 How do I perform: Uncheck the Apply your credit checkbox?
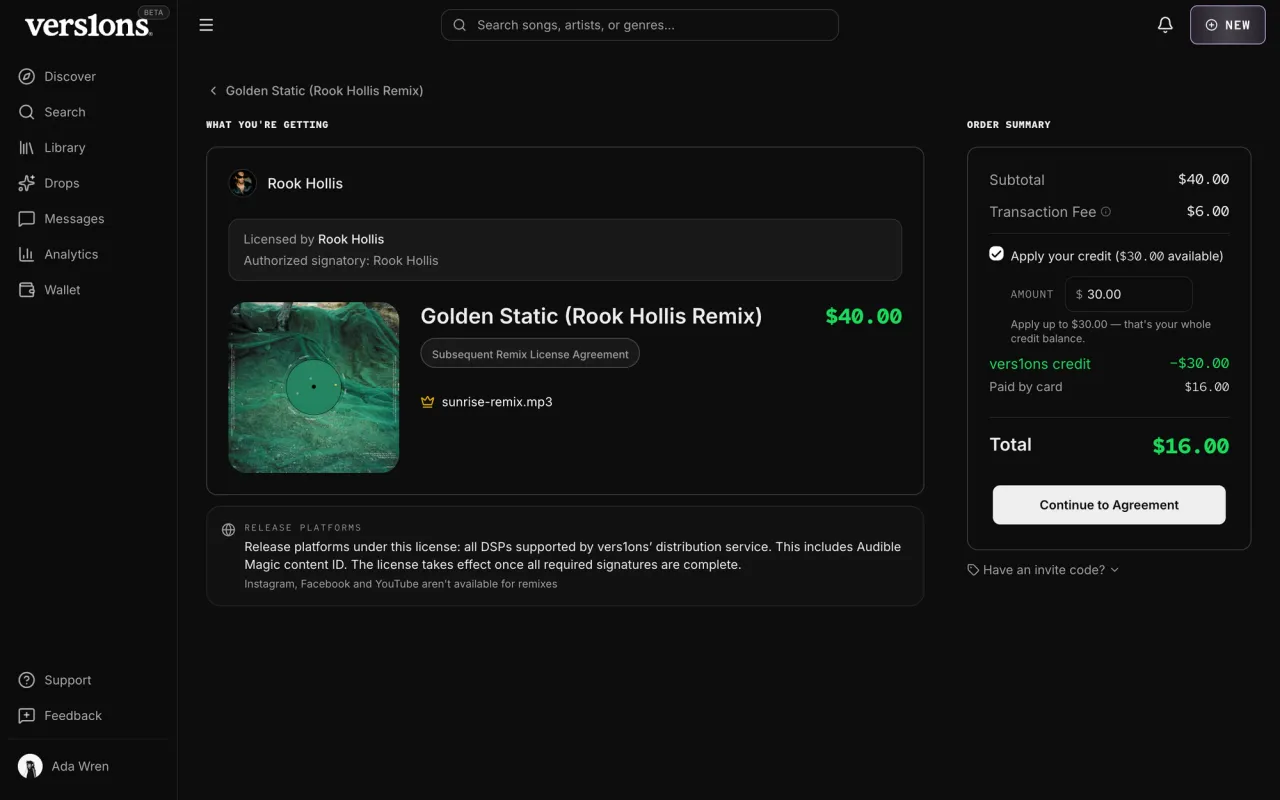996,254
